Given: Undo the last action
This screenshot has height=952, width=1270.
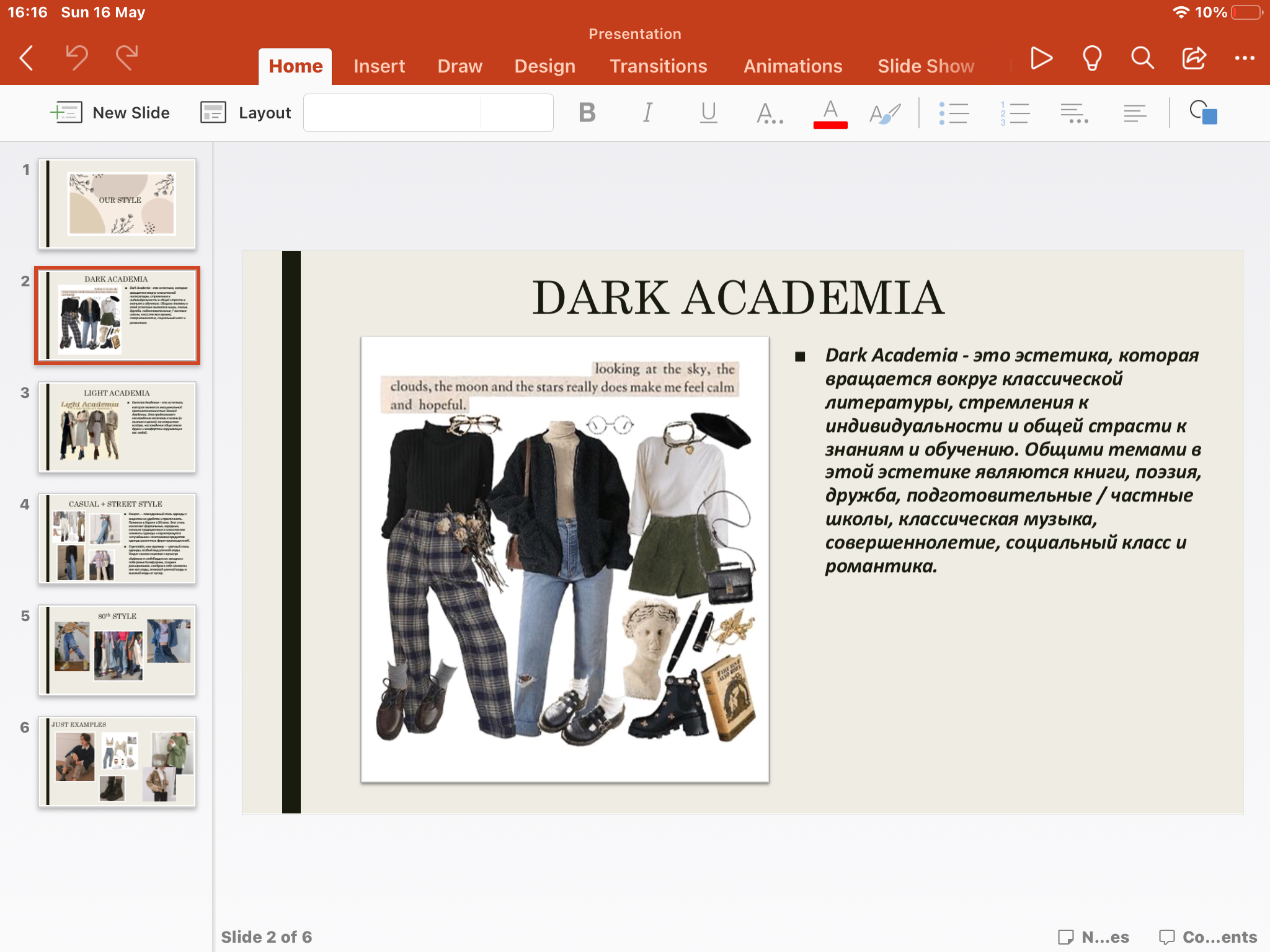Looking at the screenshot, I should click(x=77, y=58).
